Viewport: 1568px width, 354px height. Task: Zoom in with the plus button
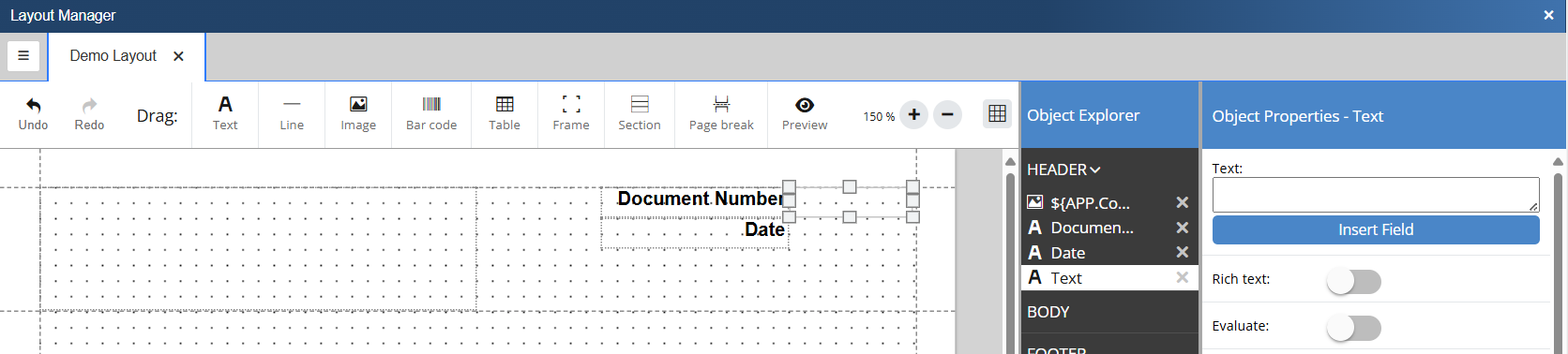[x=914, y=114]
